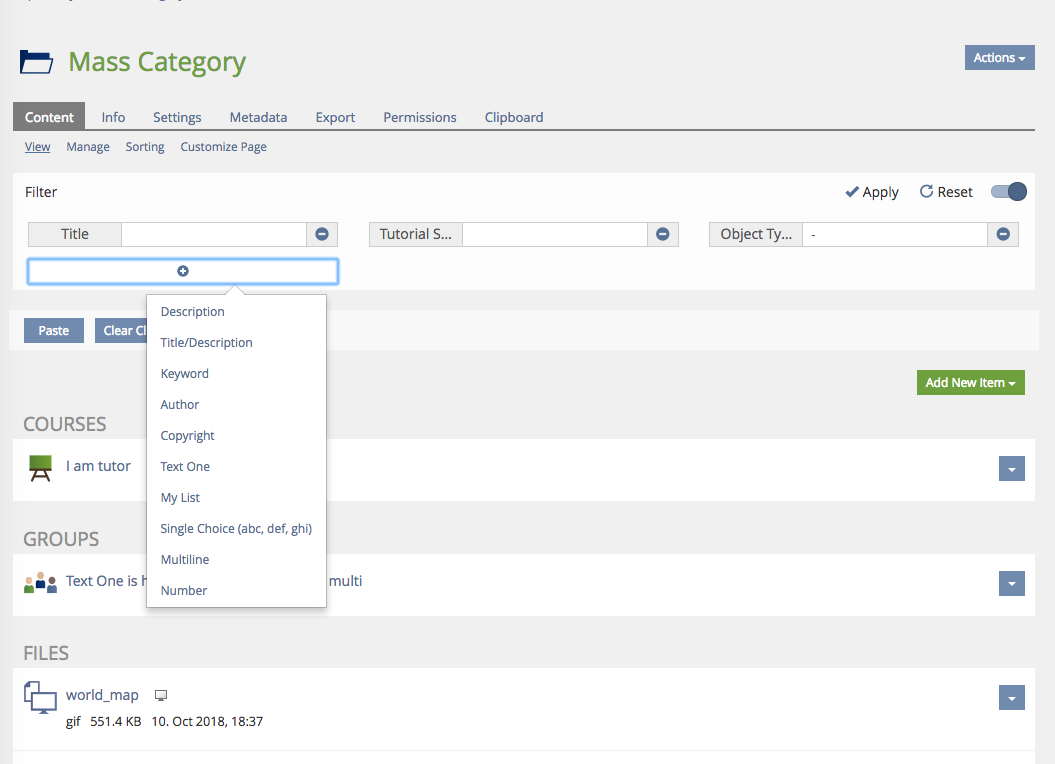Switch to the Metadata tab
Image resolution: width=1055 pixels, height=764 pixels.
click(x=258, y=117)
